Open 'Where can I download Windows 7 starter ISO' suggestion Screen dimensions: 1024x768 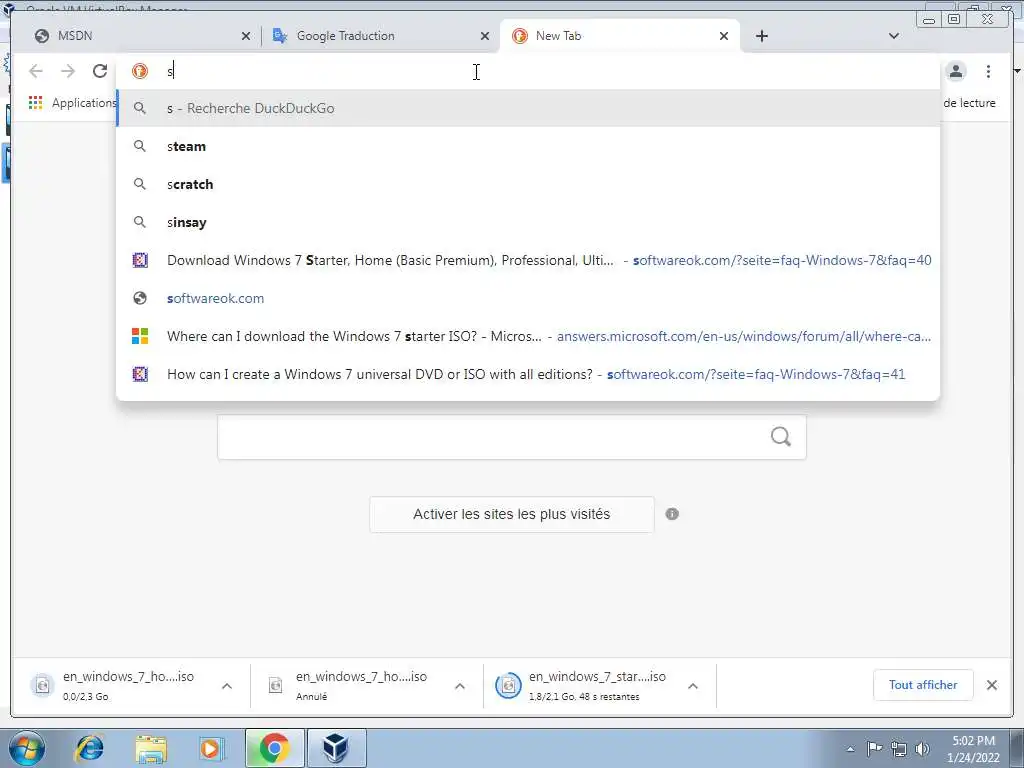pos(528,336)
